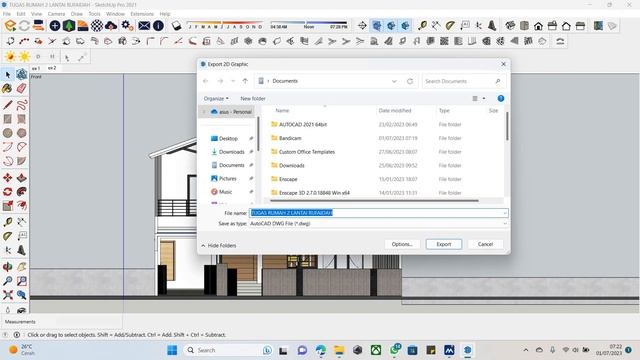
Task: Click the Export button
Action: click(x=444, y=244)
